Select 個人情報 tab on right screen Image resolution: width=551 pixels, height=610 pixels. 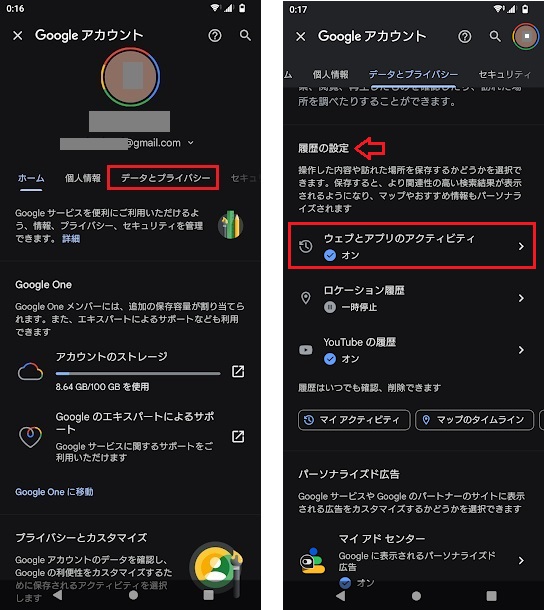[x=330, y=74]
